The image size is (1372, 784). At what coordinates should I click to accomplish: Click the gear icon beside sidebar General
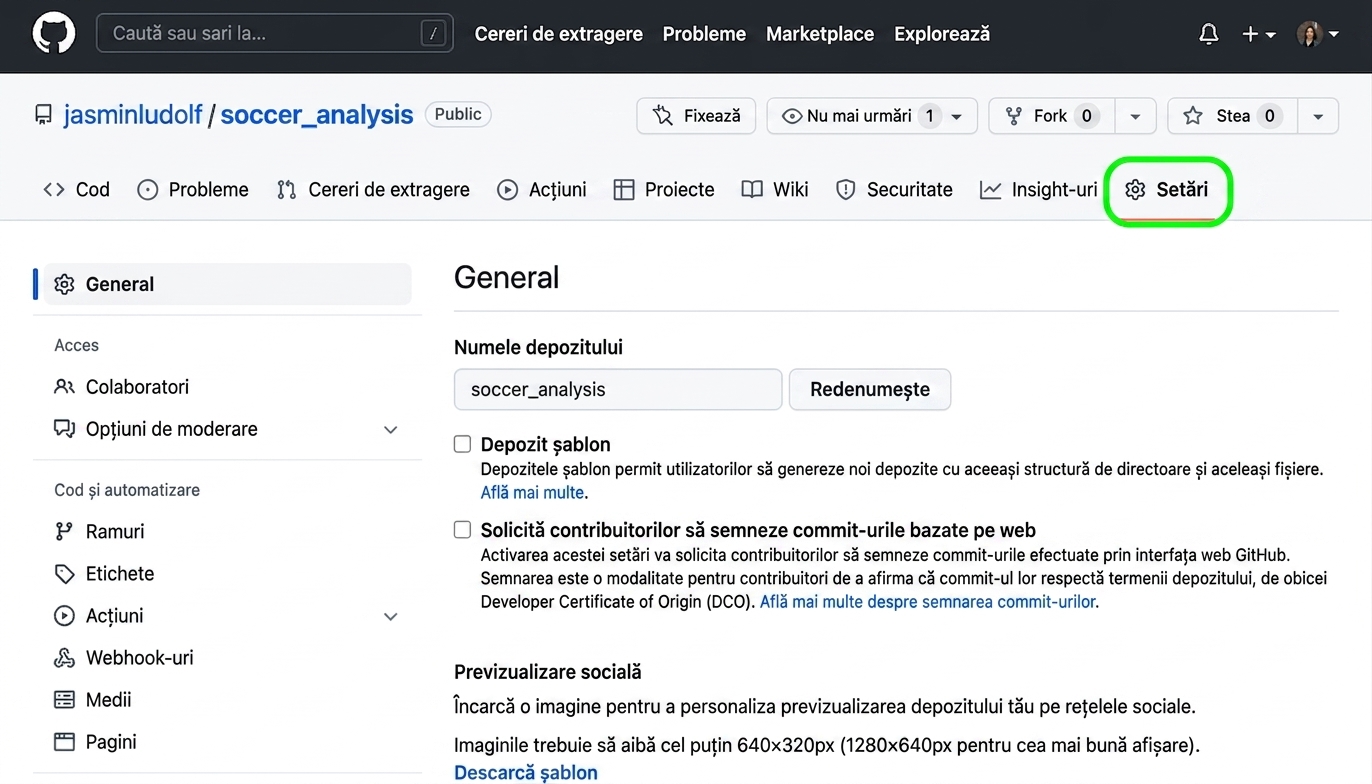coord(64,284)
